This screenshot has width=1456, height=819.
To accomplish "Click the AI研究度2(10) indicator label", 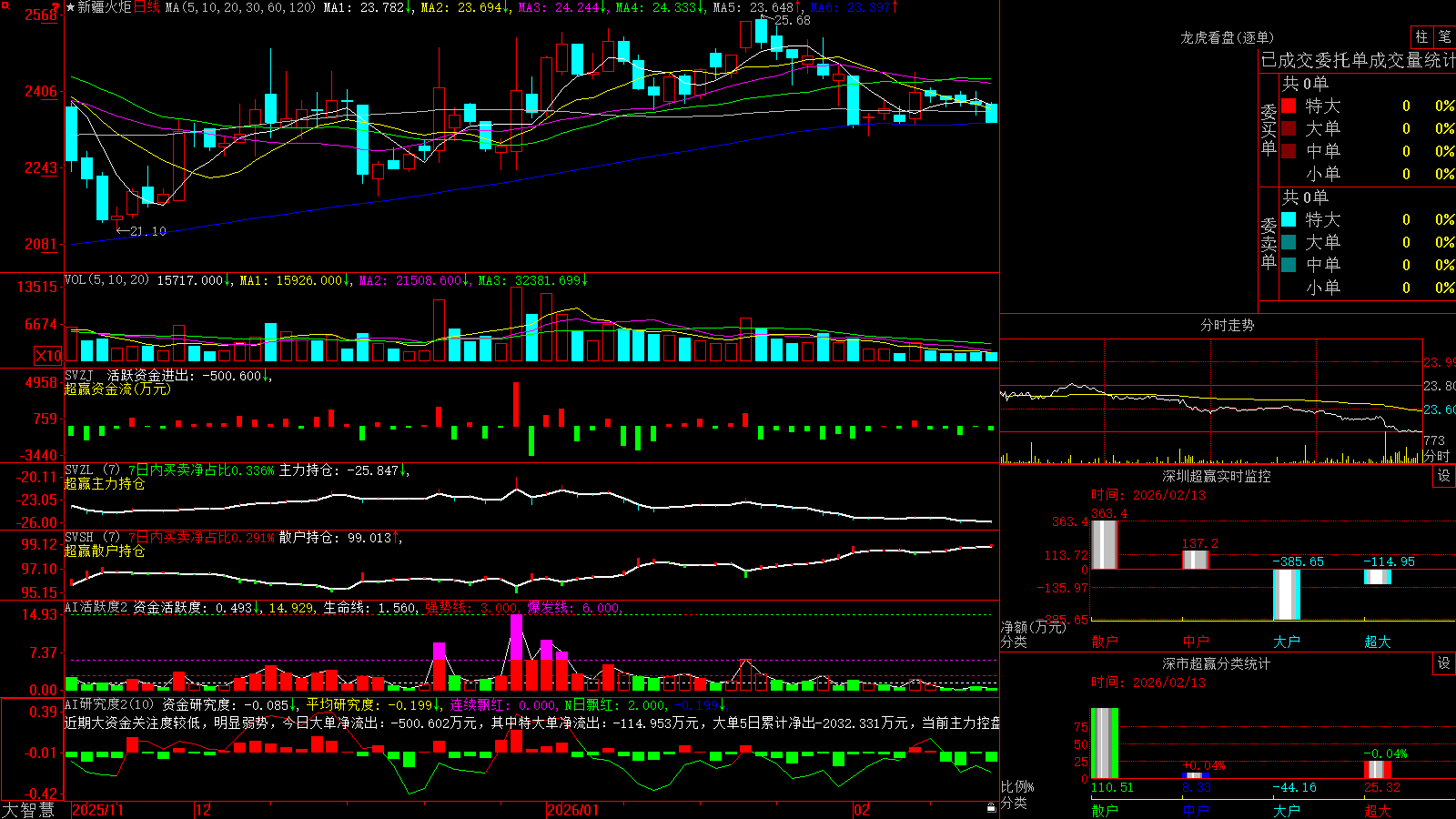I will [110, 704].
